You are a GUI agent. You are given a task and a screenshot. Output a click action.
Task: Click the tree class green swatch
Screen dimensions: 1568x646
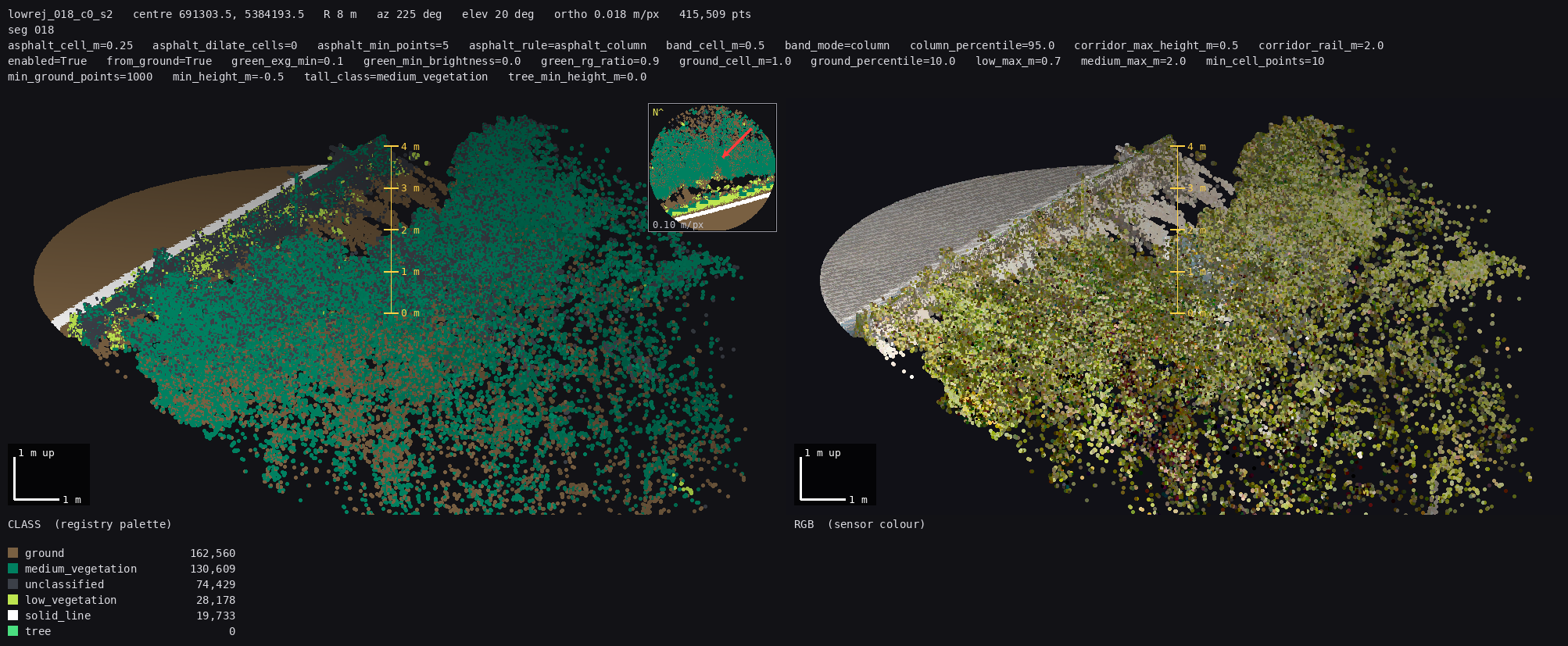(13, 631)
